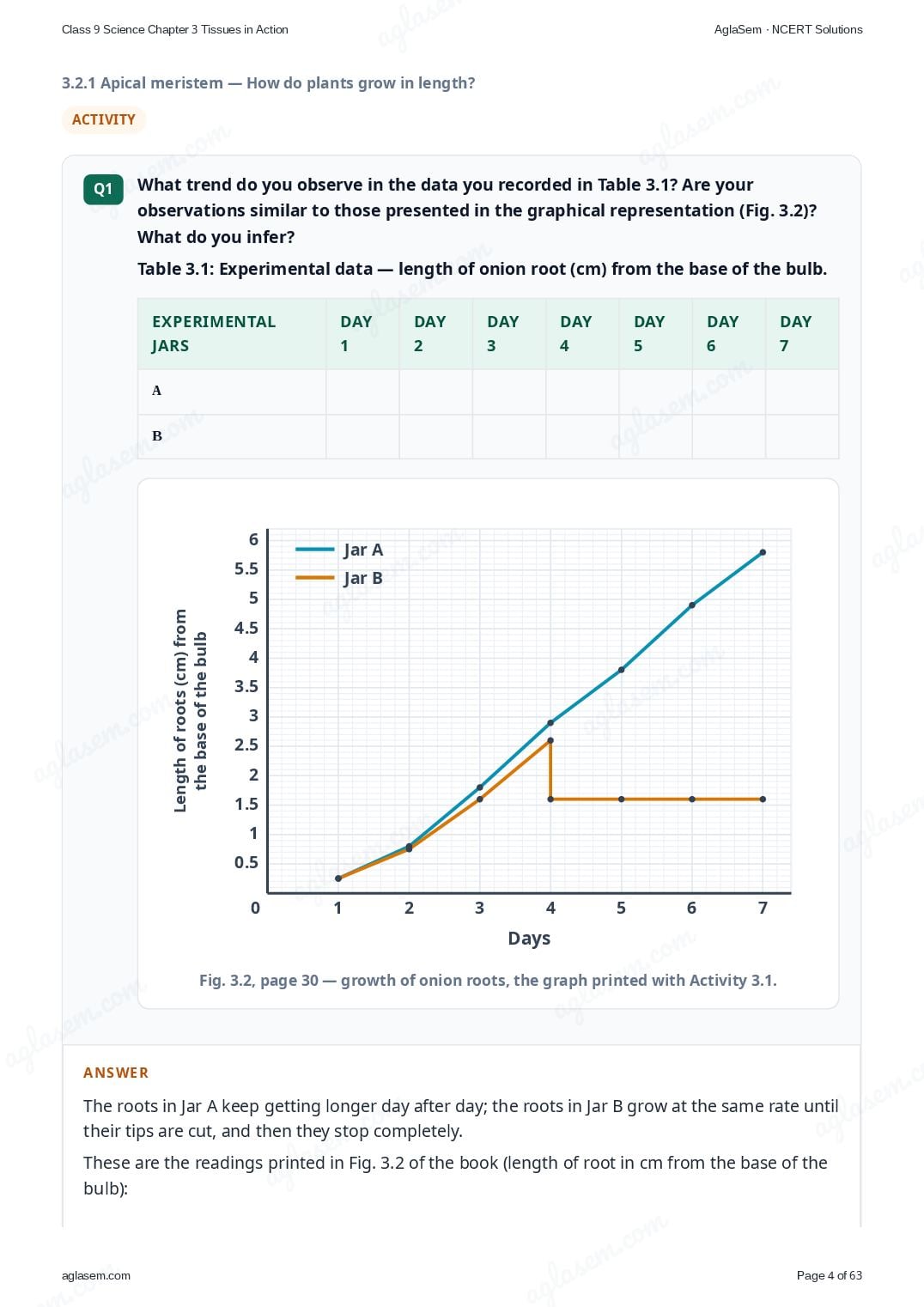924x1307 pixels.
Task: Select the empty Jar B cell under DAY 2
Action: 435,436
